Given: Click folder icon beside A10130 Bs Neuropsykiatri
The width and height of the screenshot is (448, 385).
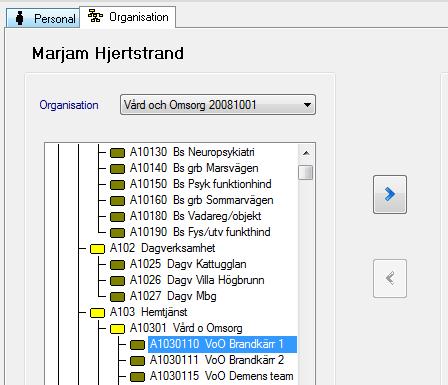Looking at the screenshot, I should [x=117, y=153].
